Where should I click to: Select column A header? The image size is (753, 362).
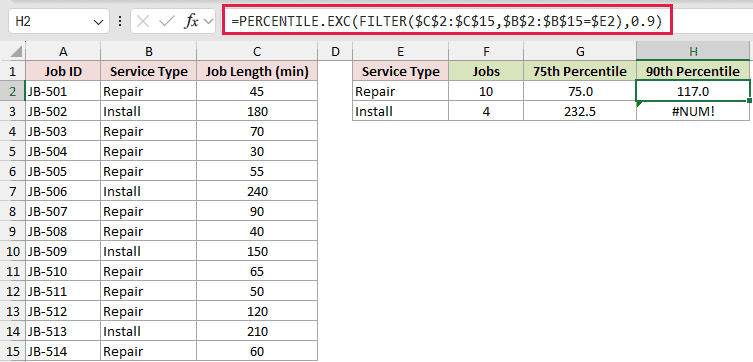(x=63, y=51)
